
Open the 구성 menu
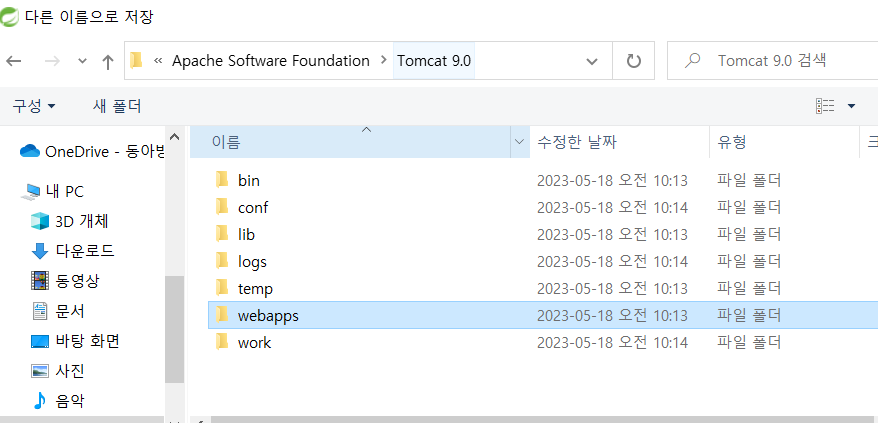click(34, 106)
